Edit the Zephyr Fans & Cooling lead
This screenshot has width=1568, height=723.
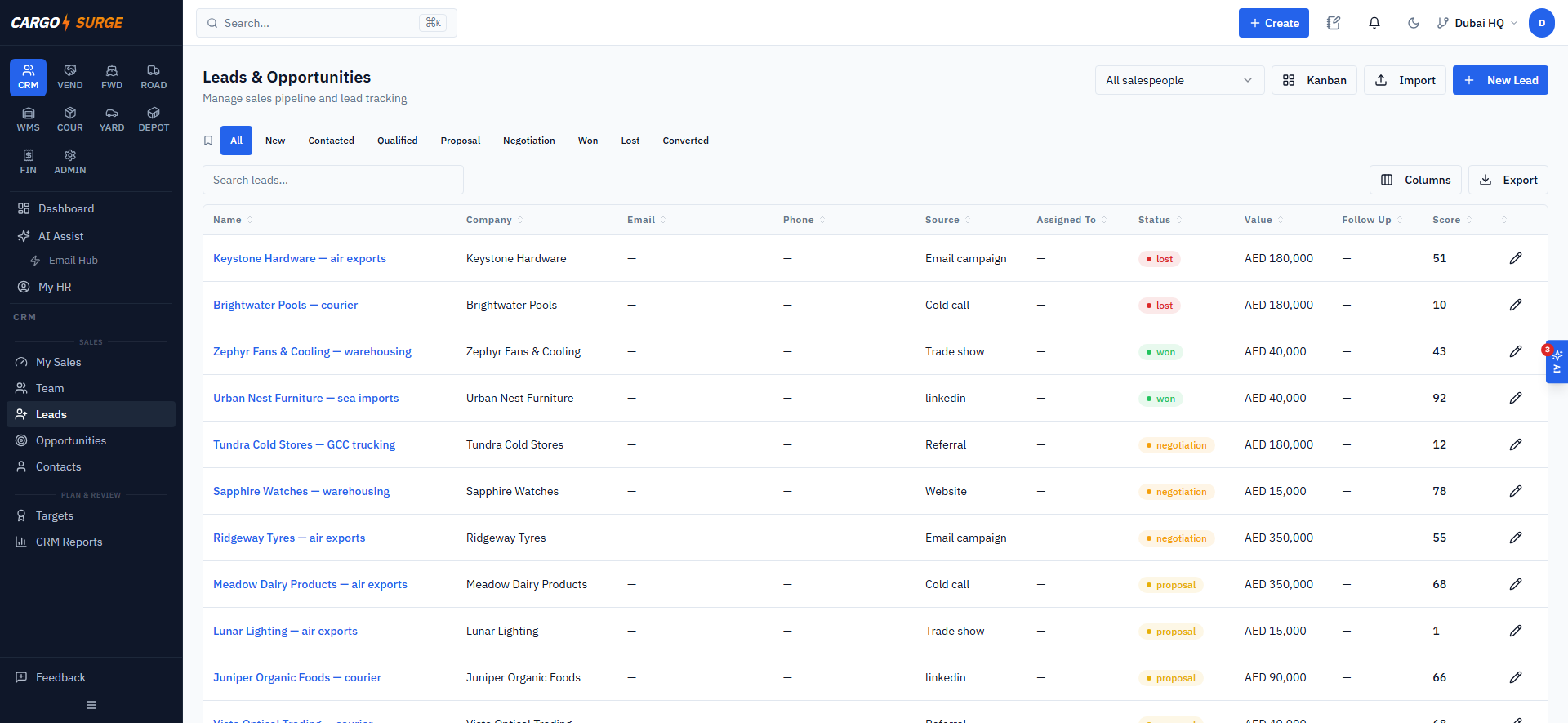point(1516,351)
